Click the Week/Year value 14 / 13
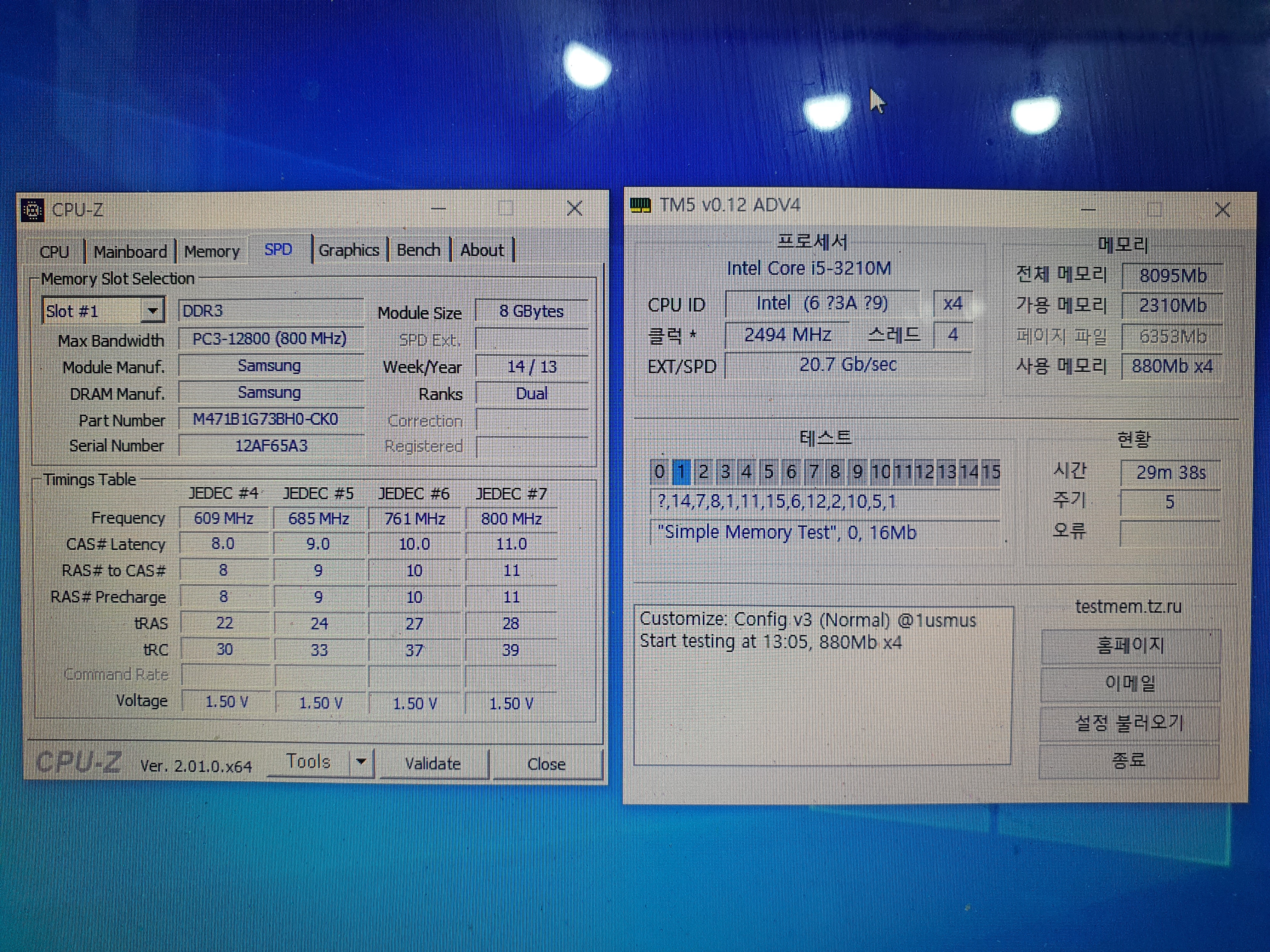The height and width of the screenshot is (952, 1270). tap(532, 367)
